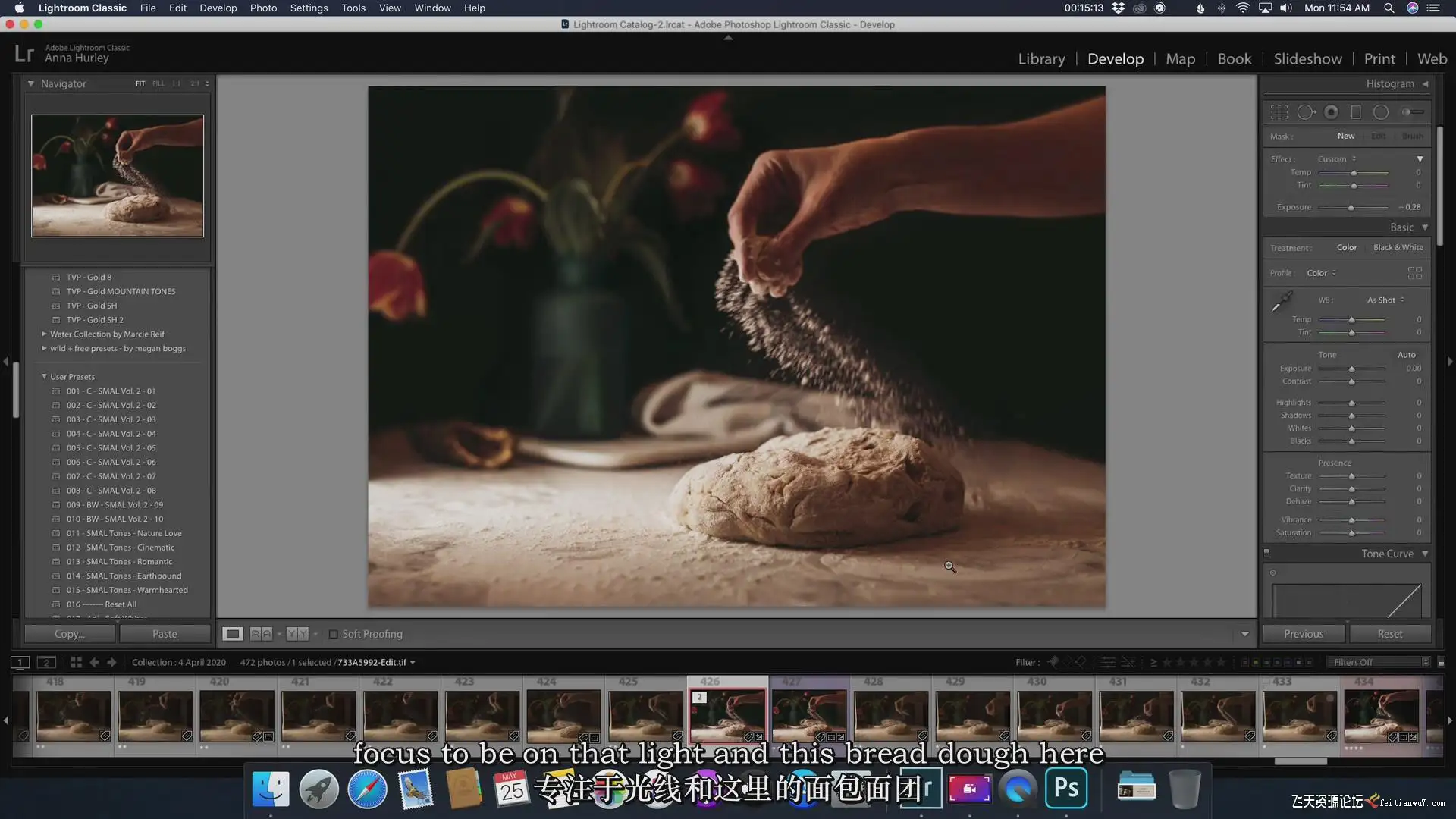
Task: Open grid view icon in filmstrip bar
Action: point(76,662)
